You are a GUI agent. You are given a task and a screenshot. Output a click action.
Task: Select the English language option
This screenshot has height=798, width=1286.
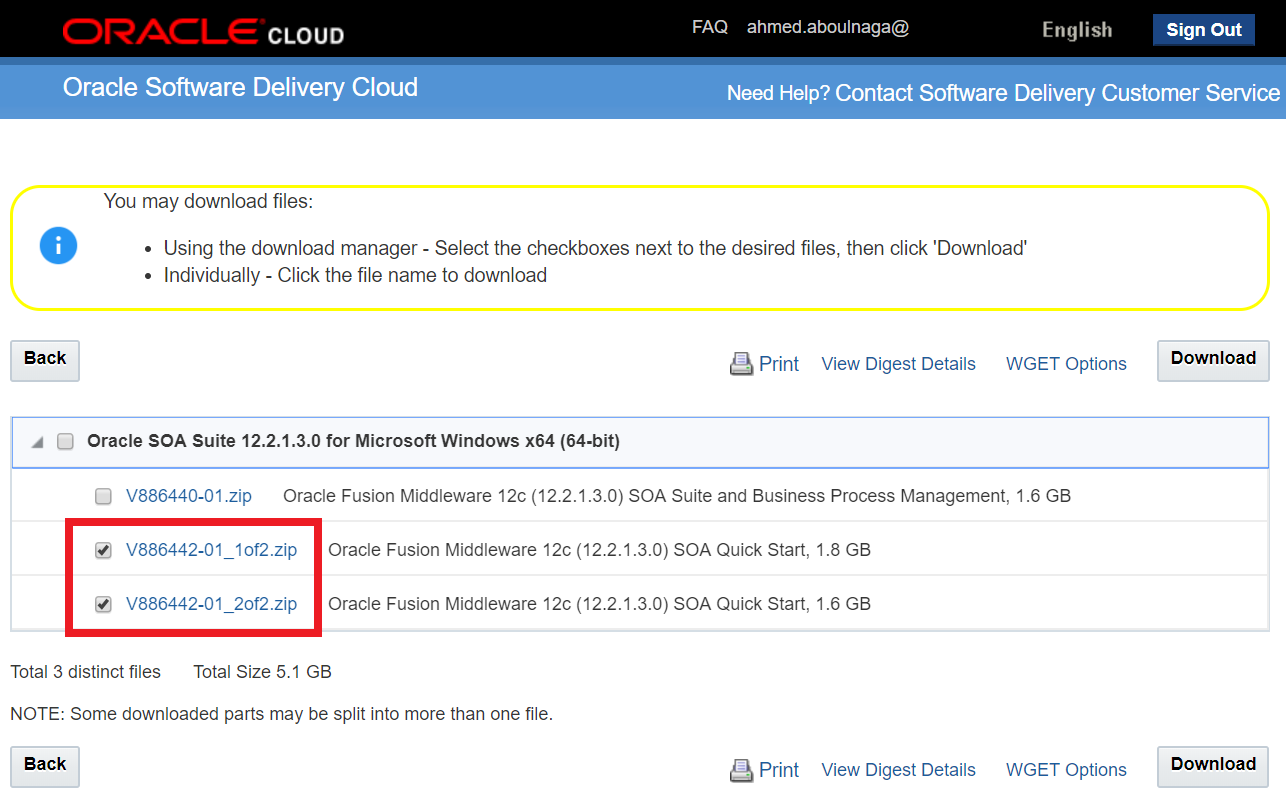(x=1076, y=30)
